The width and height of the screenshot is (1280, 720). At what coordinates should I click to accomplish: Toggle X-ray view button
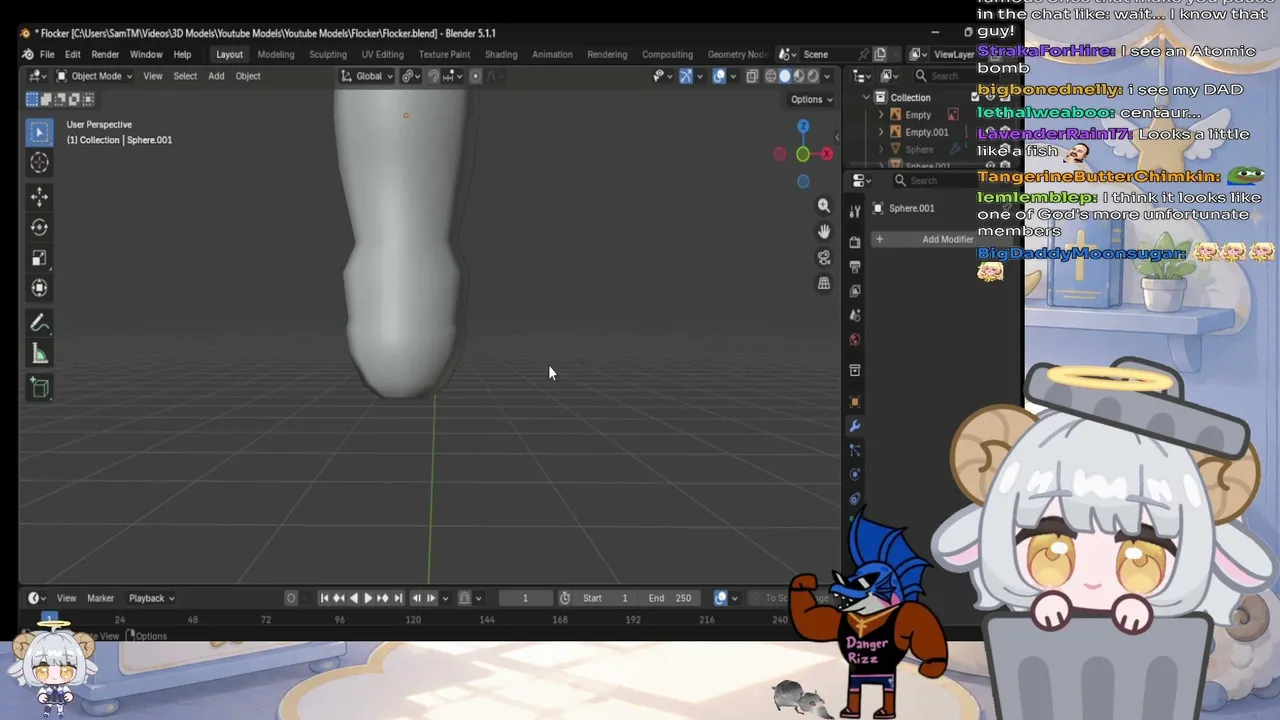click(x=751, y=76)
